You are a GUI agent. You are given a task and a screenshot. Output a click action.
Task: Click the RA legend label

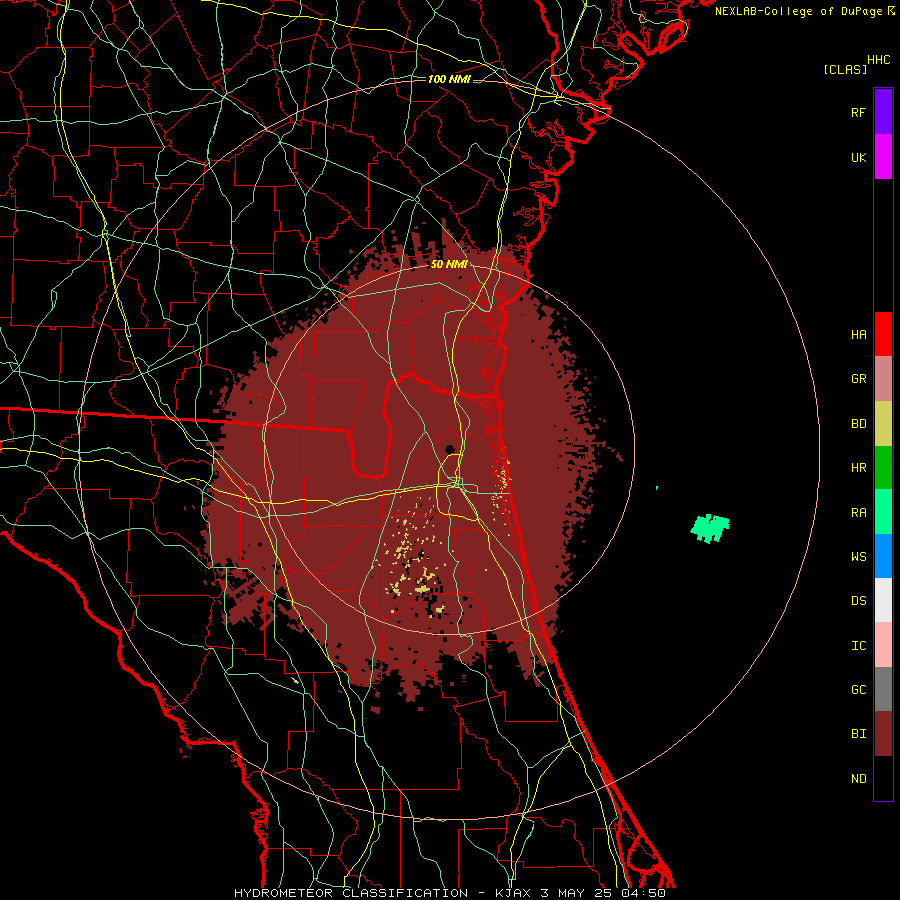[x=858, y=513]
